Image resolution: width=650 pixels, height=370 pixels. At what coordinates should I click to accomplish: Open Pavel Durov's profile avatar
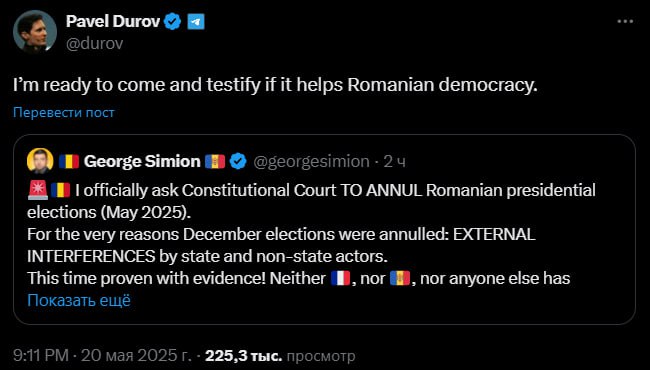pos(35,31)
